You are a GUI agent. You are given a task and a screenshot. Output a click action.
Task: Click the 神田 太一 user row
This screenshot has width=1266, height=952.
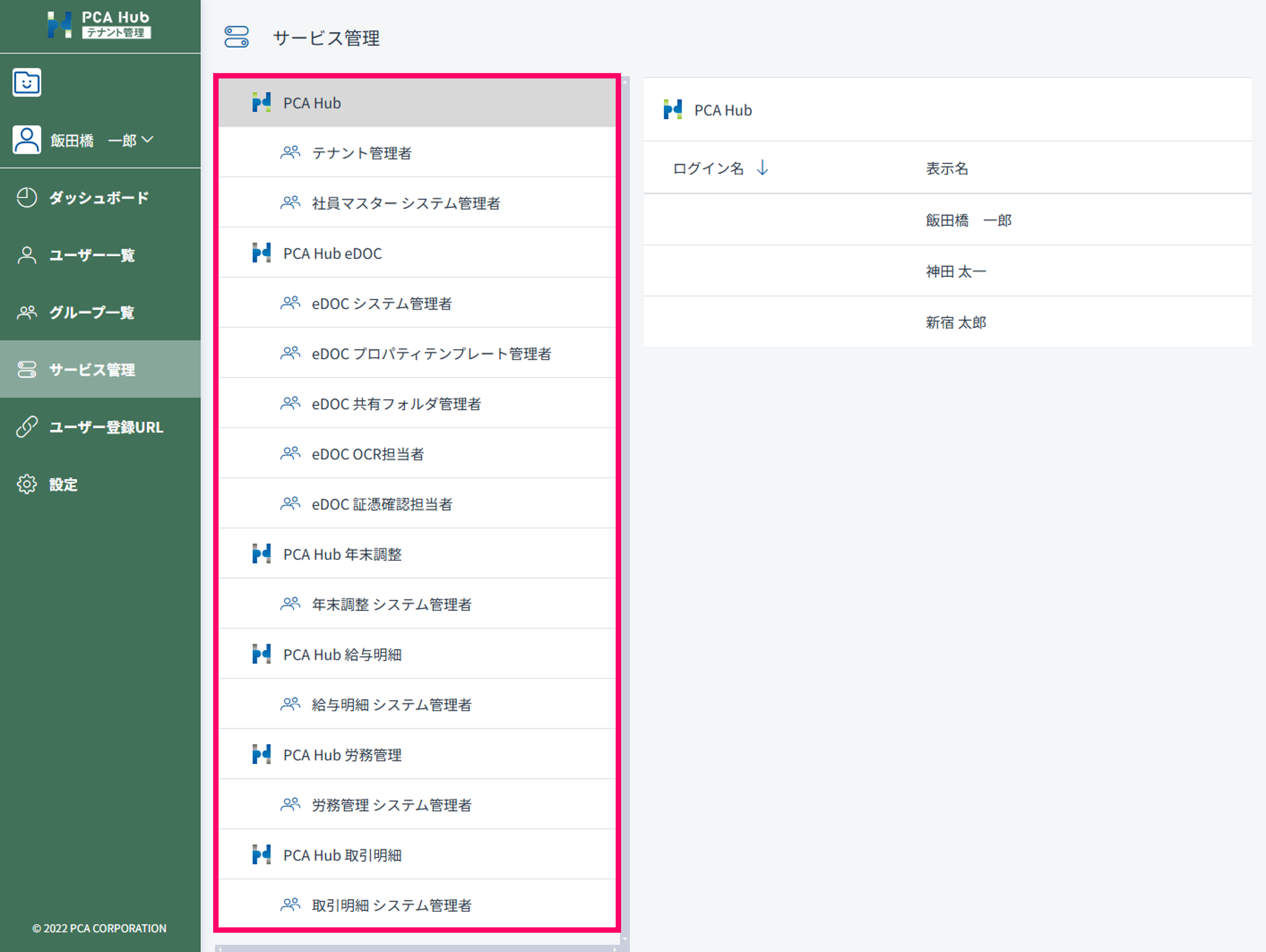(x=955, y=271)
